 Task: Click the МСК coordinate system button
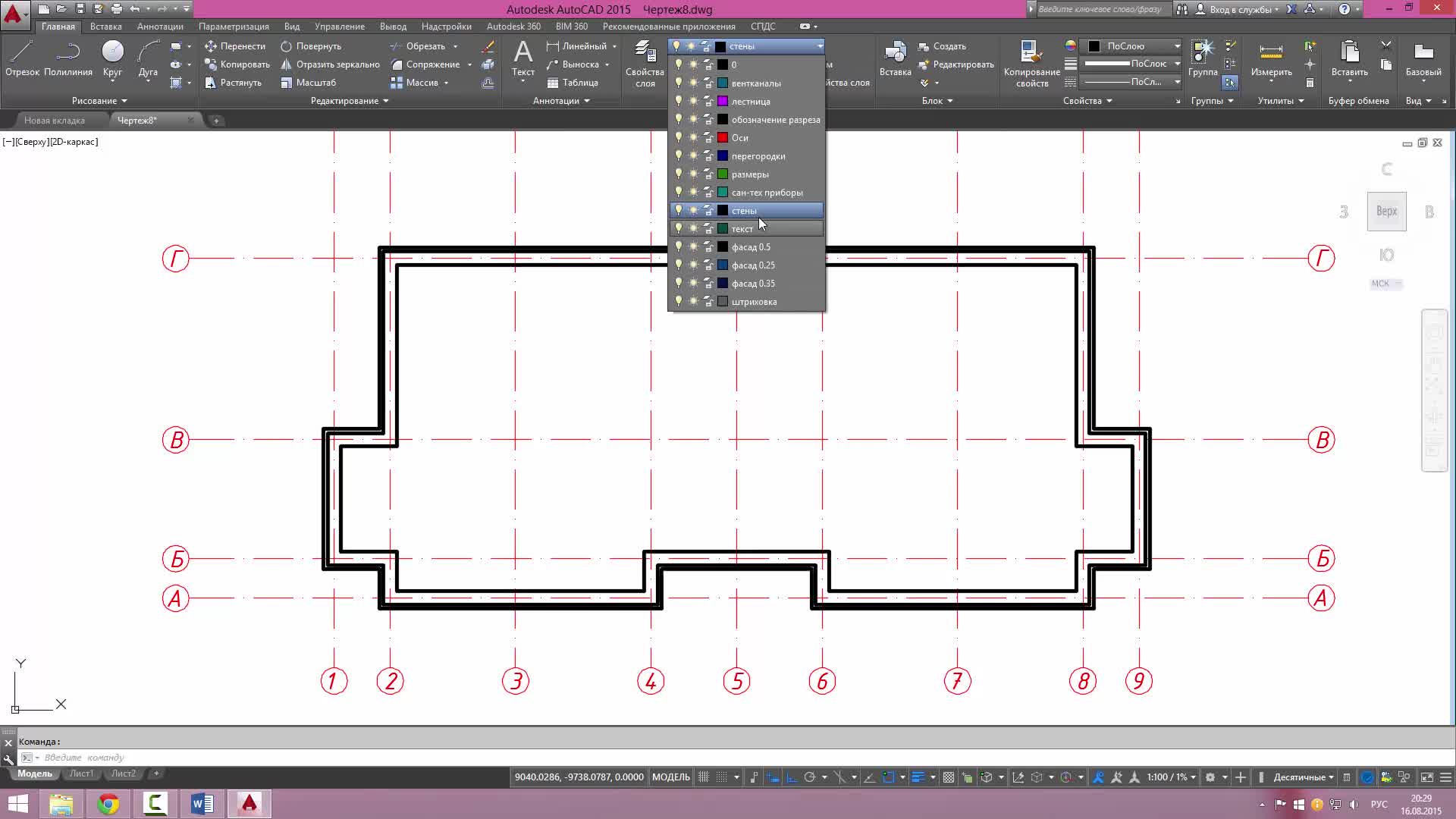pos(1386,284)
